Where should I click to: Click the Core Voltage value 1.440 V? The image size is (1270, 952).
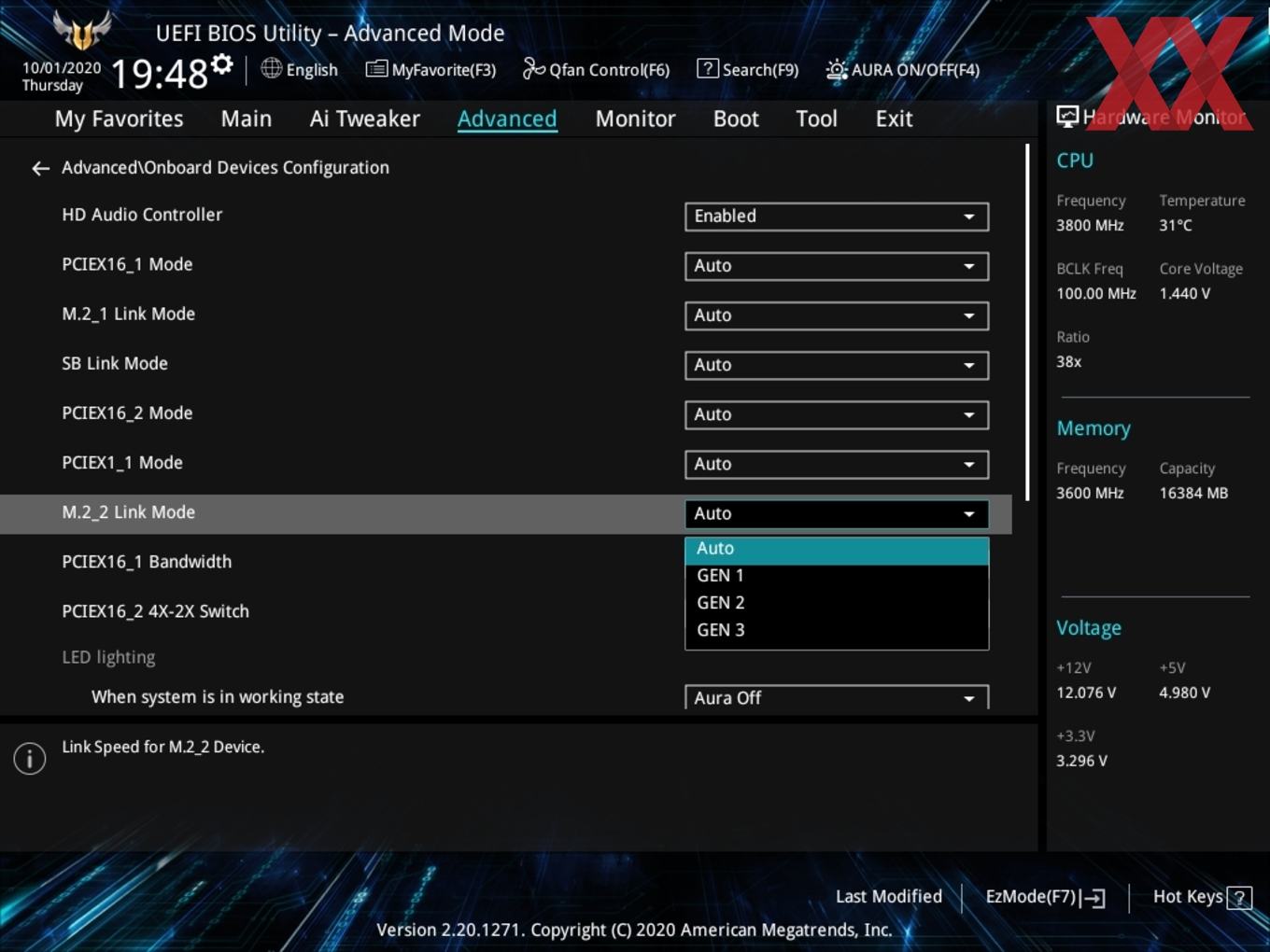1184,294
